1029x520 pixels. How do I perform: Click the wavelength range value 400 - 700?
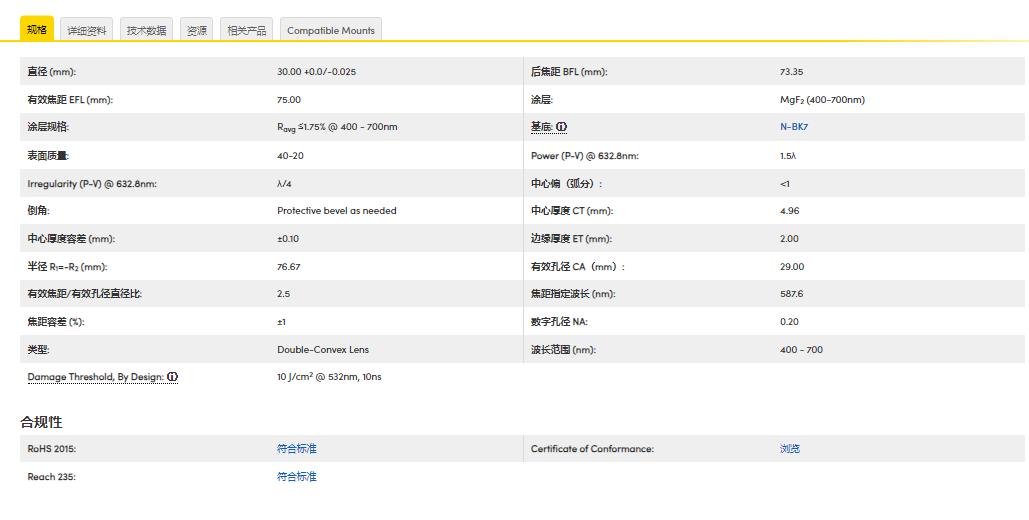click(801, 349)
